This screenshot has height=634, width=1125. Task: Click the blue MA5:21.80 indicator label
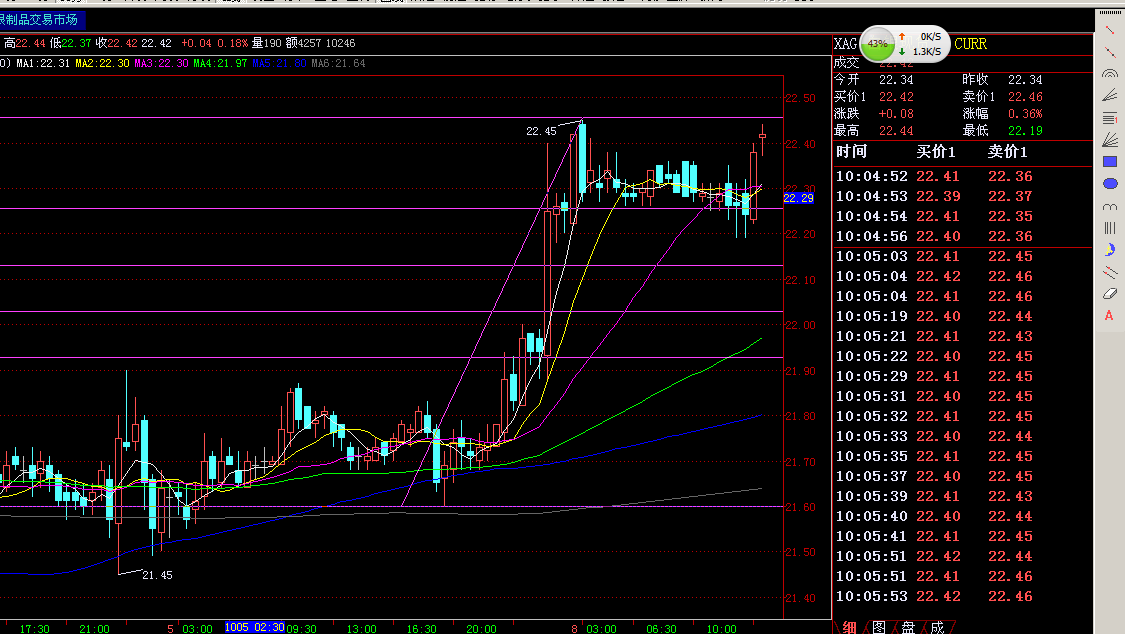(x=279, y=63)
